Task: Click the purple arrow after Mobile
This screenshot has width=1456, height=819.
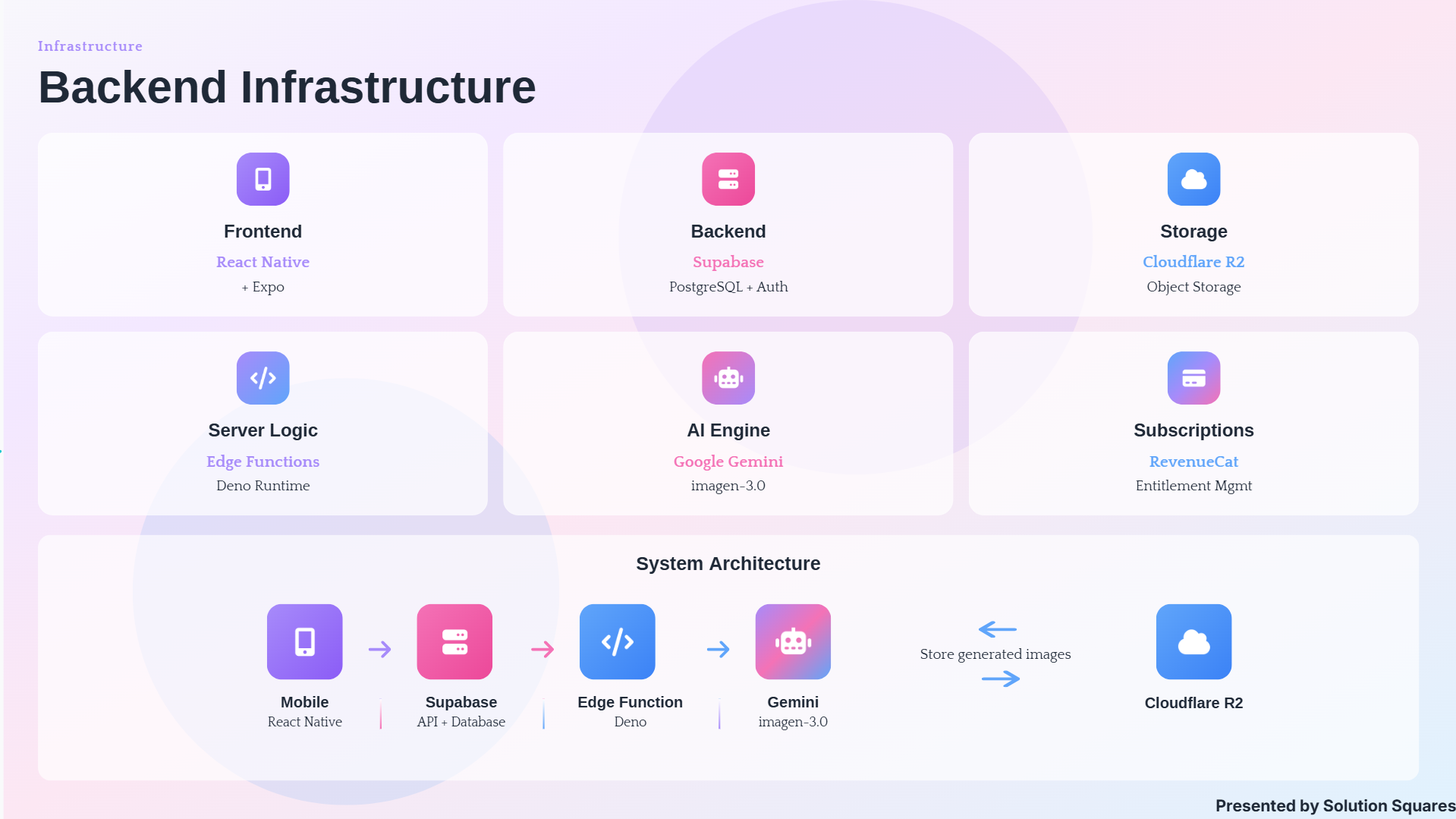Action: (380, 649)
